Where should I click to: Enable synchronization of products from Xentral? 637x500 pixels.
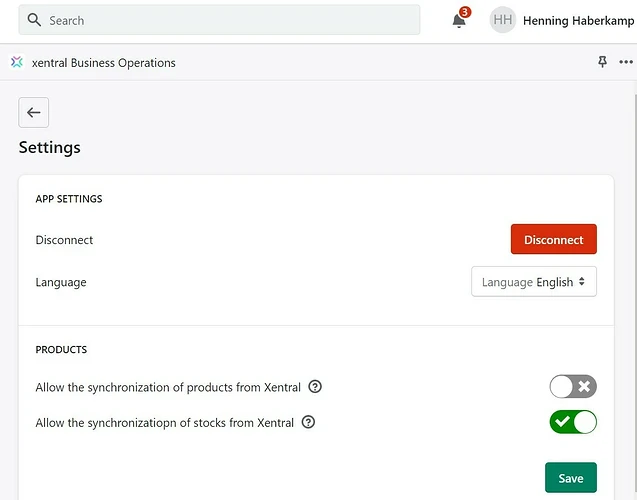point(573,386)
